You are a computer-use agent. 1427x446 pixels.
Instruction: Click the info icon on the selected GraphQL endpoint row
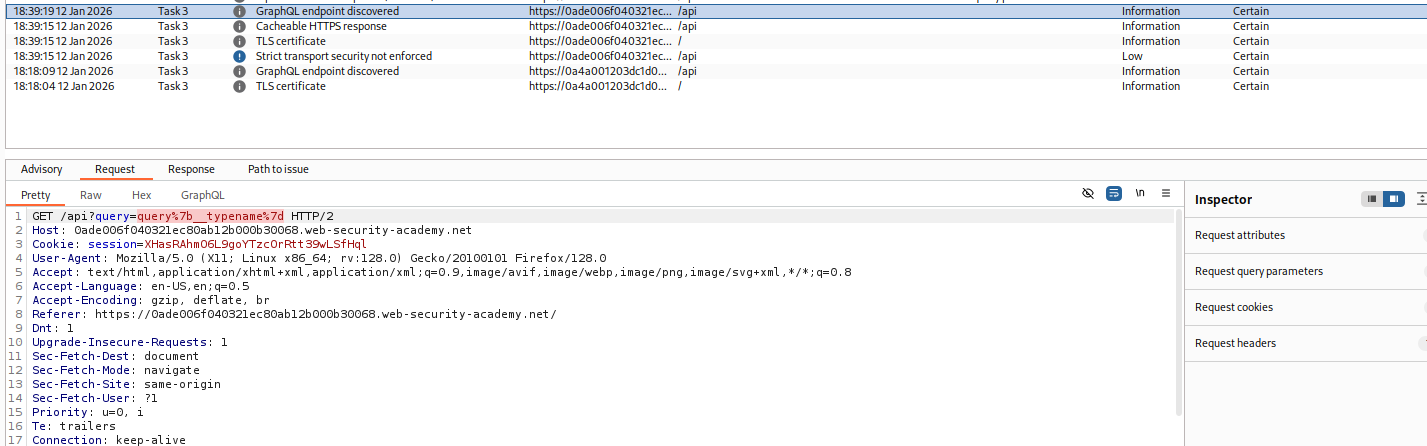239,12
